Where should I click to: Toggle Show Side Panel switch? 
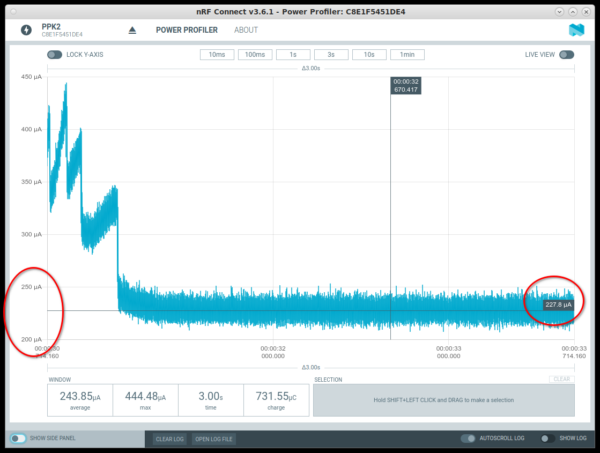18,438
